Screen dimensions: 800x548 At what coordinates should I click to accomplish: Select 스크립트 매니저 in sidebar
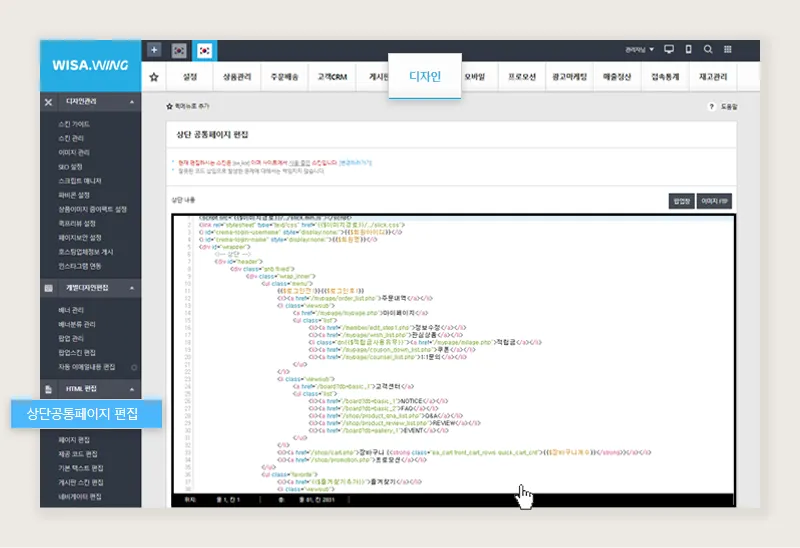pos(80,181)
